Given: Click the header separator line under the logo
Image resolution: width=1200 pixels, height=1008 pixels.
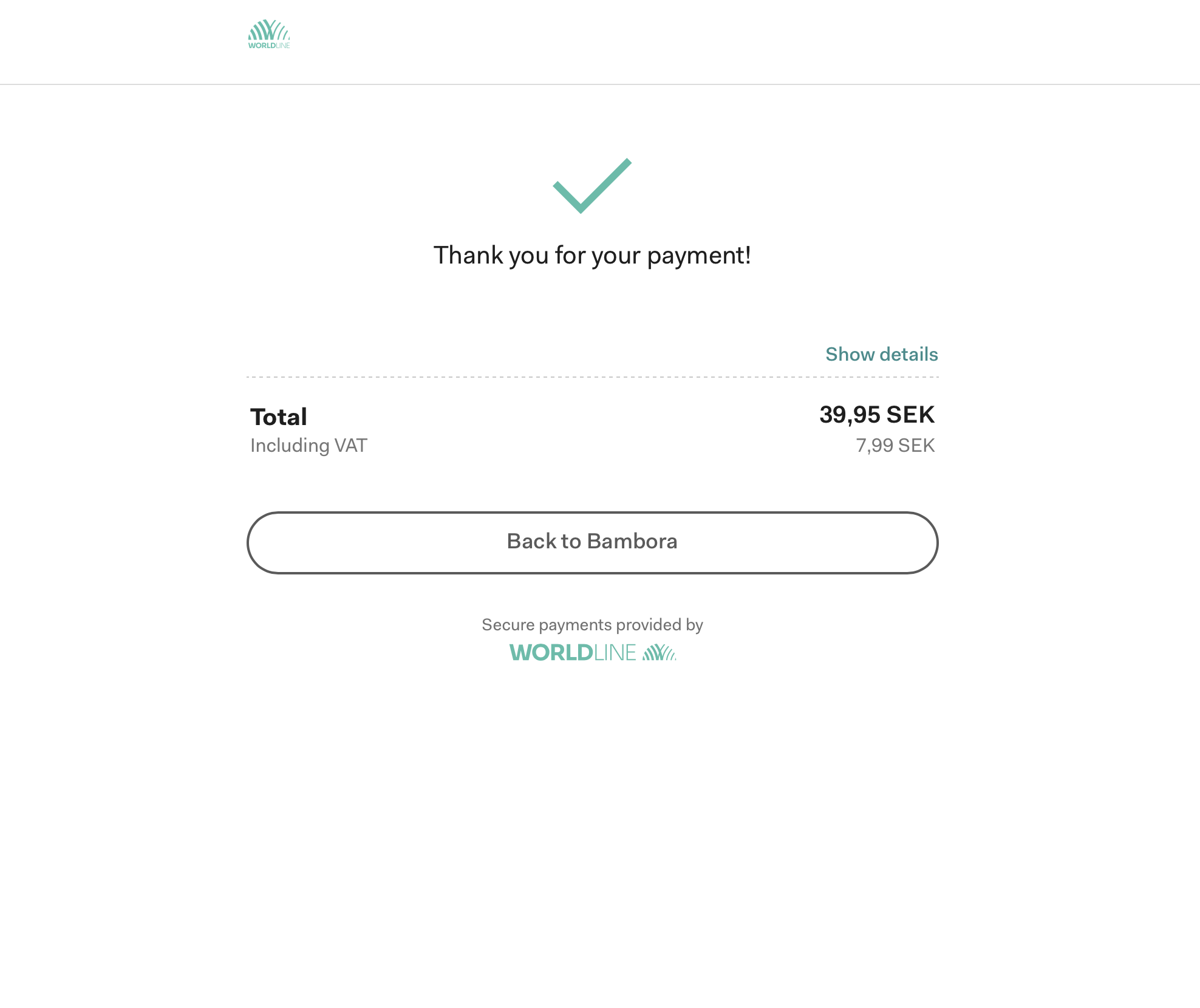Looking at the screenshot, I should tap(600, 84).
